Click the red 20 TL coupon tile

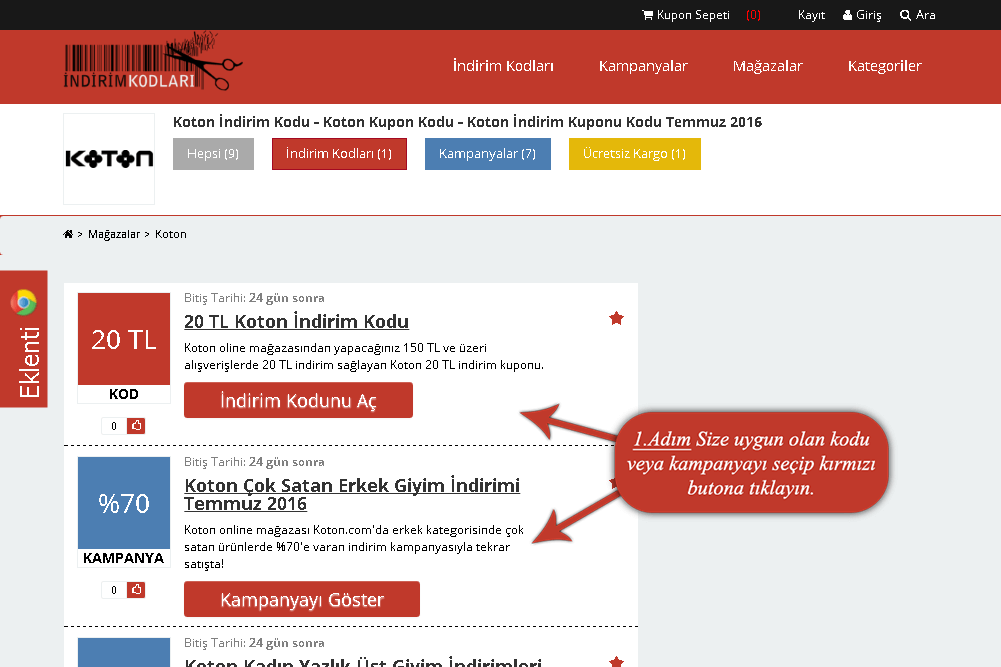[x=124, y=339]
